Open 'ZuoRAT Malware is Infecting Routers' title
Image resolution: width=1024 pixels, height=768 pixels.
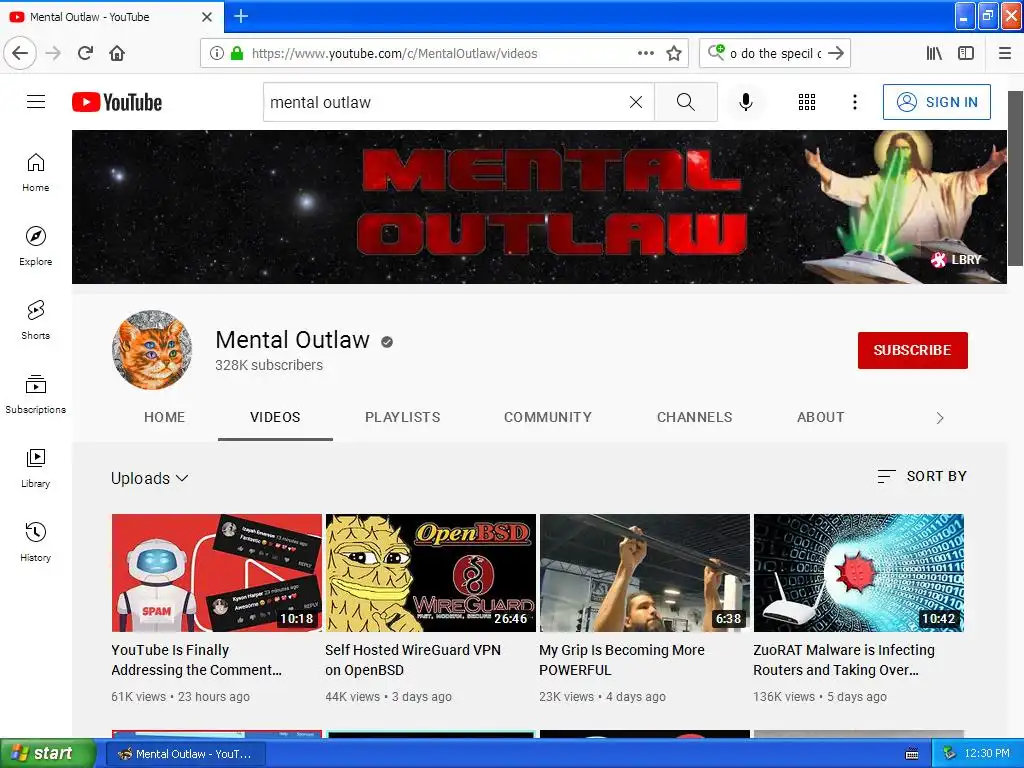point(844,660)
